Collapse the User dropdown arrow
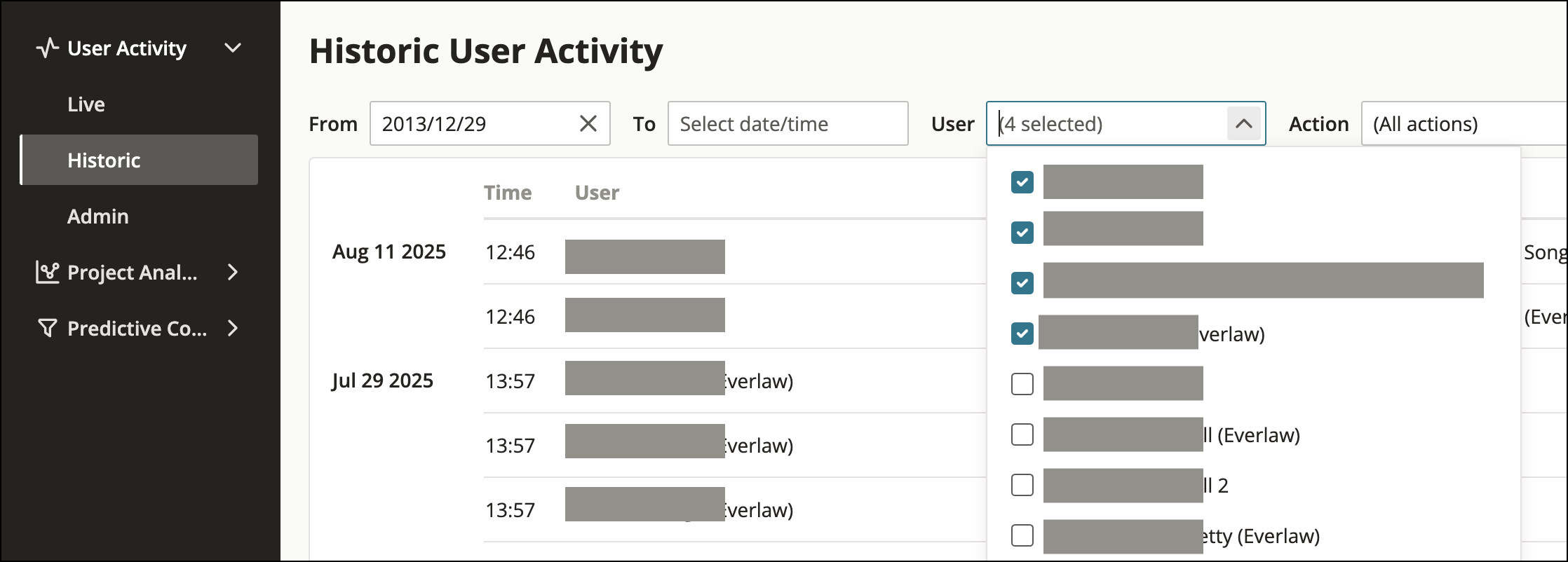 1244,124
